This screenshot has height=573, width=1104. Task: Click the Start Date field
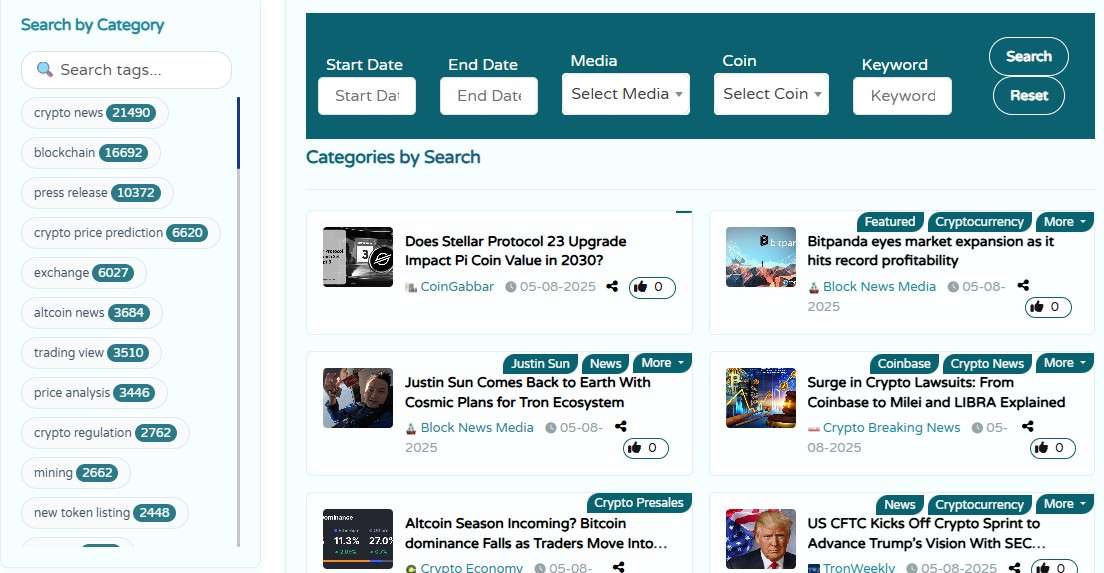coord(367,96)
